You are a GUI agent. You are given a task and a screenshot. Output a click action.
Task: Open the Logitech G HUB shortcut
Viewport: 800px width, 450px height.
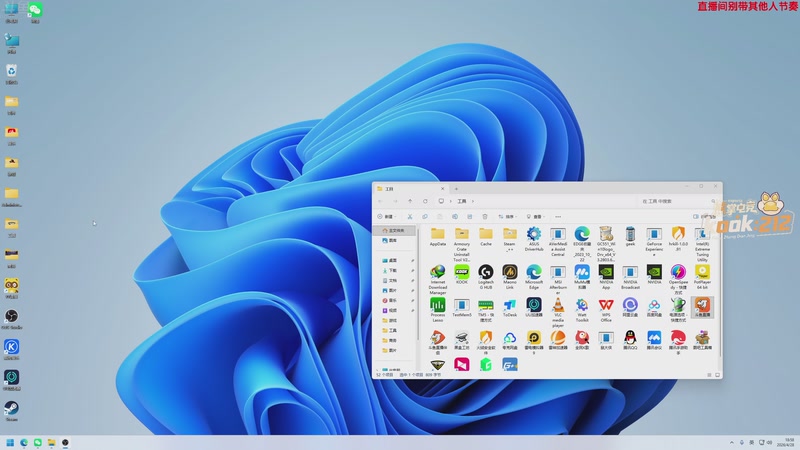point(486,278)
